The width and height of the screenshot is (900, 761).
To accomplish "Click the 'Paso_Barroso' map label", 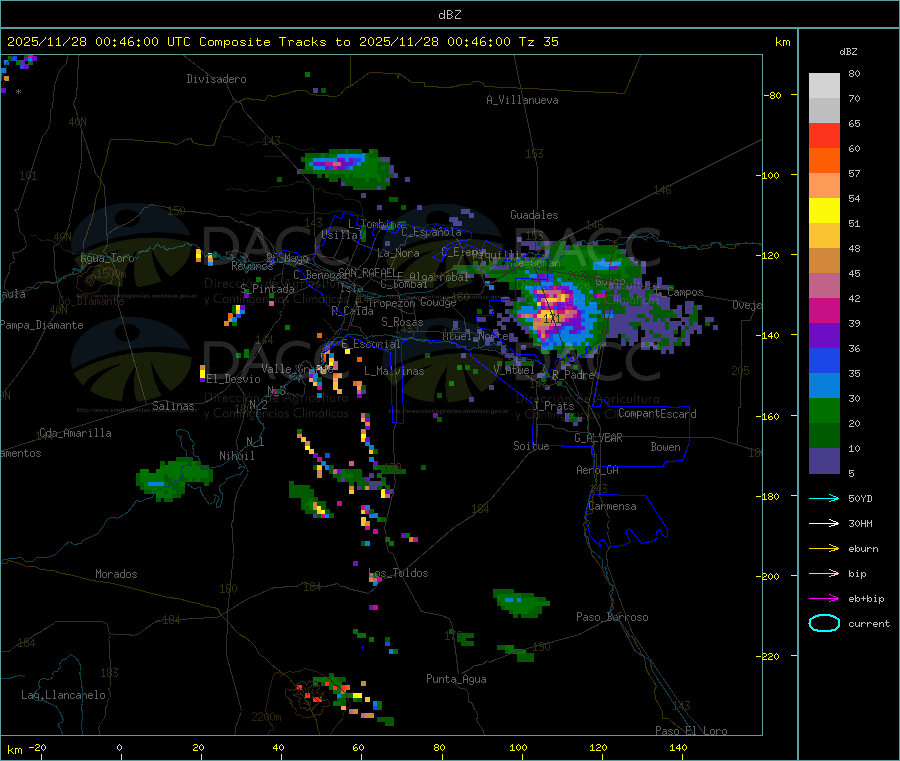I will coord(612,617).
